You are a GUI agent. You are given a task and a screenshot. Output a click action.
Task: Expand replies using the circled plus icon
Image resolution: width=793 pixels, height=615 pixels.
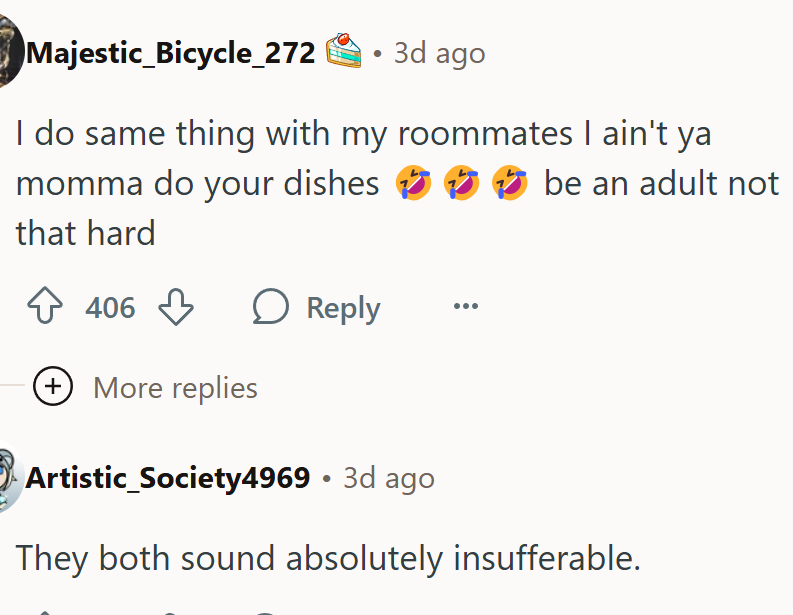pos(53,387)
